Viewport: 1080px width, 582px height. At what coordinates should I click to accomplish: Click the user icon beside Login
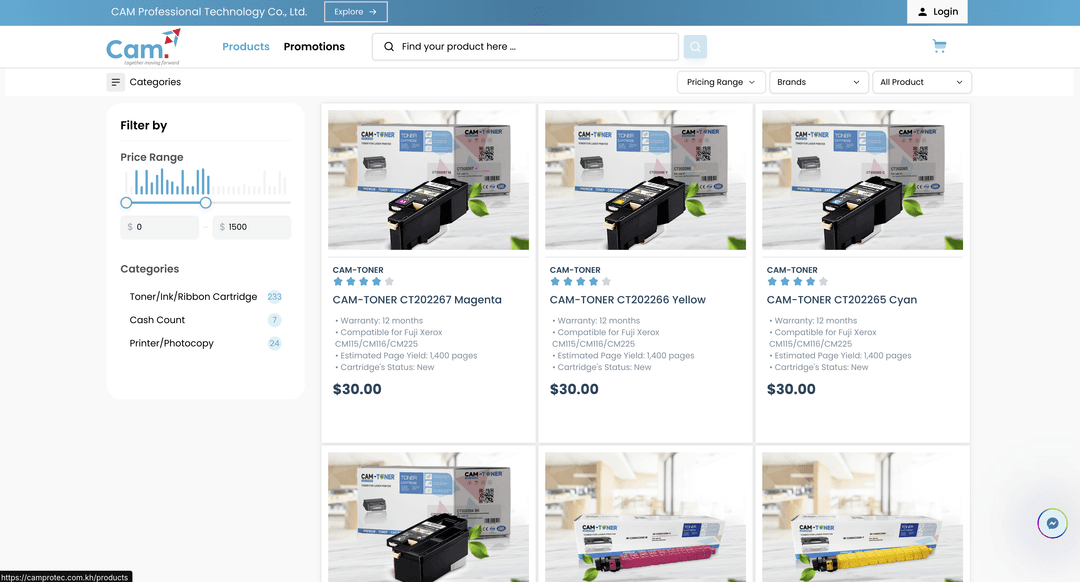coord(922,12)
